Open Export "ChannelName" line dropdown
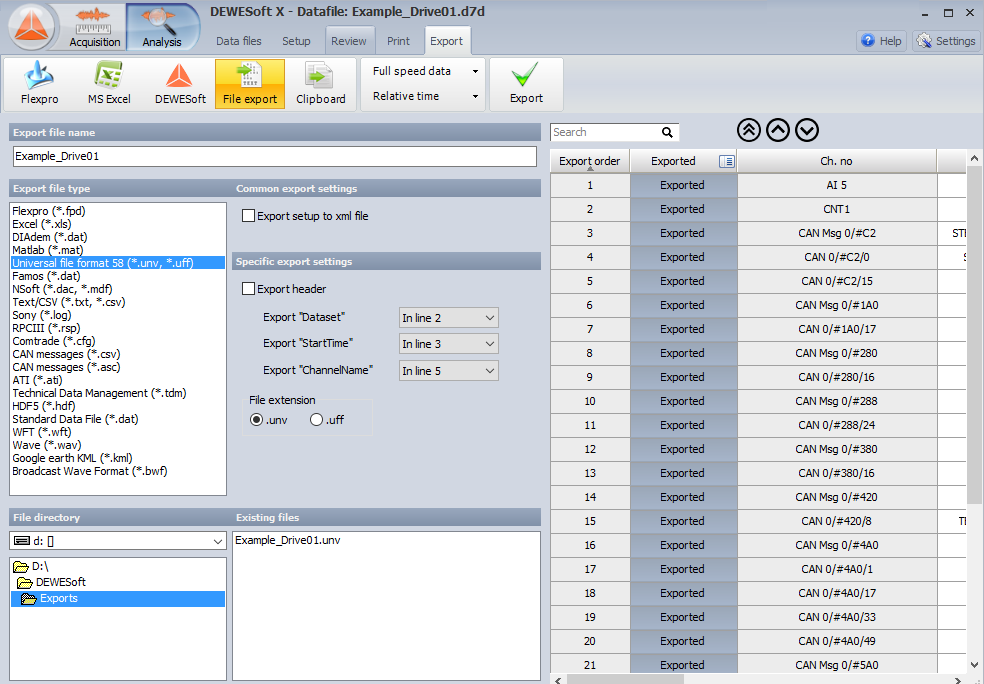The height and width of the screenshot is (684, 984). [449, 371]
